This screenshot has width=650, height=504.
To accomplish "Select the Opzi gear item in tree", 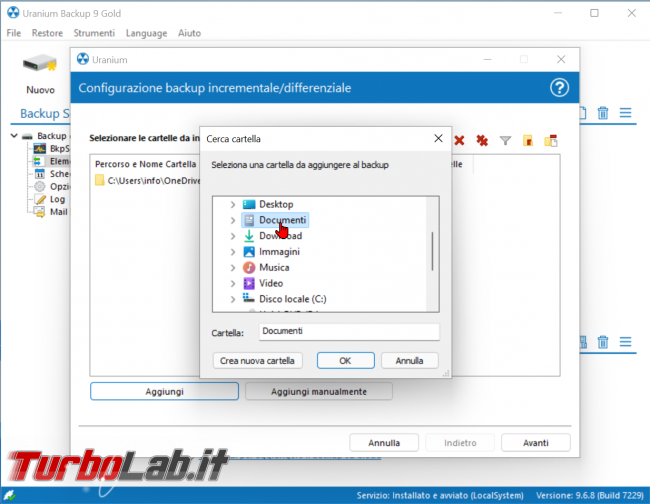I will click(53, 187).
